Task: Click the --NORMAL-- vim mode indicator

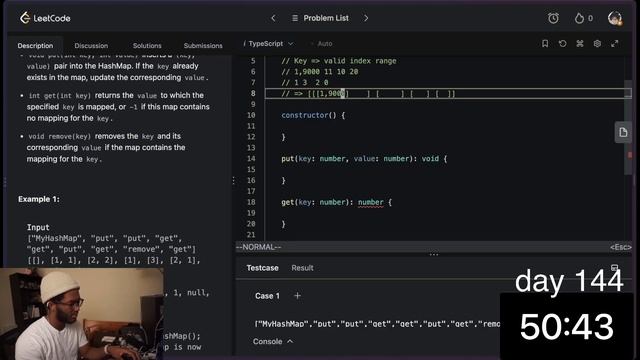Action: point(258,247)
